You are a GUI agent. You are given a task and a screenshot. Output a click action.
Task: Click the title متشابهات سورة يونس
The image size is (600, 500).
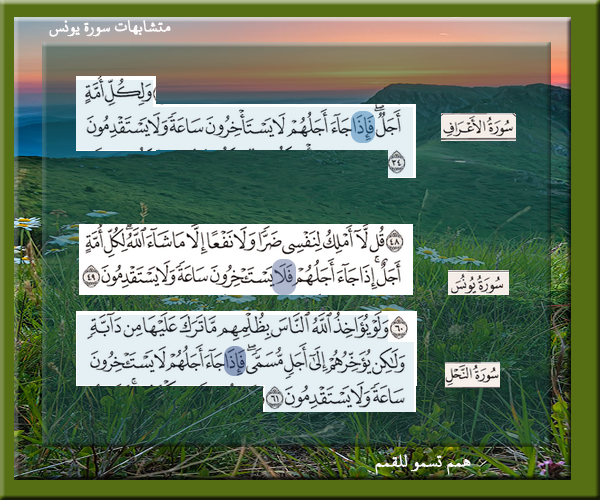pyautogui.click(x=109, y=29)
